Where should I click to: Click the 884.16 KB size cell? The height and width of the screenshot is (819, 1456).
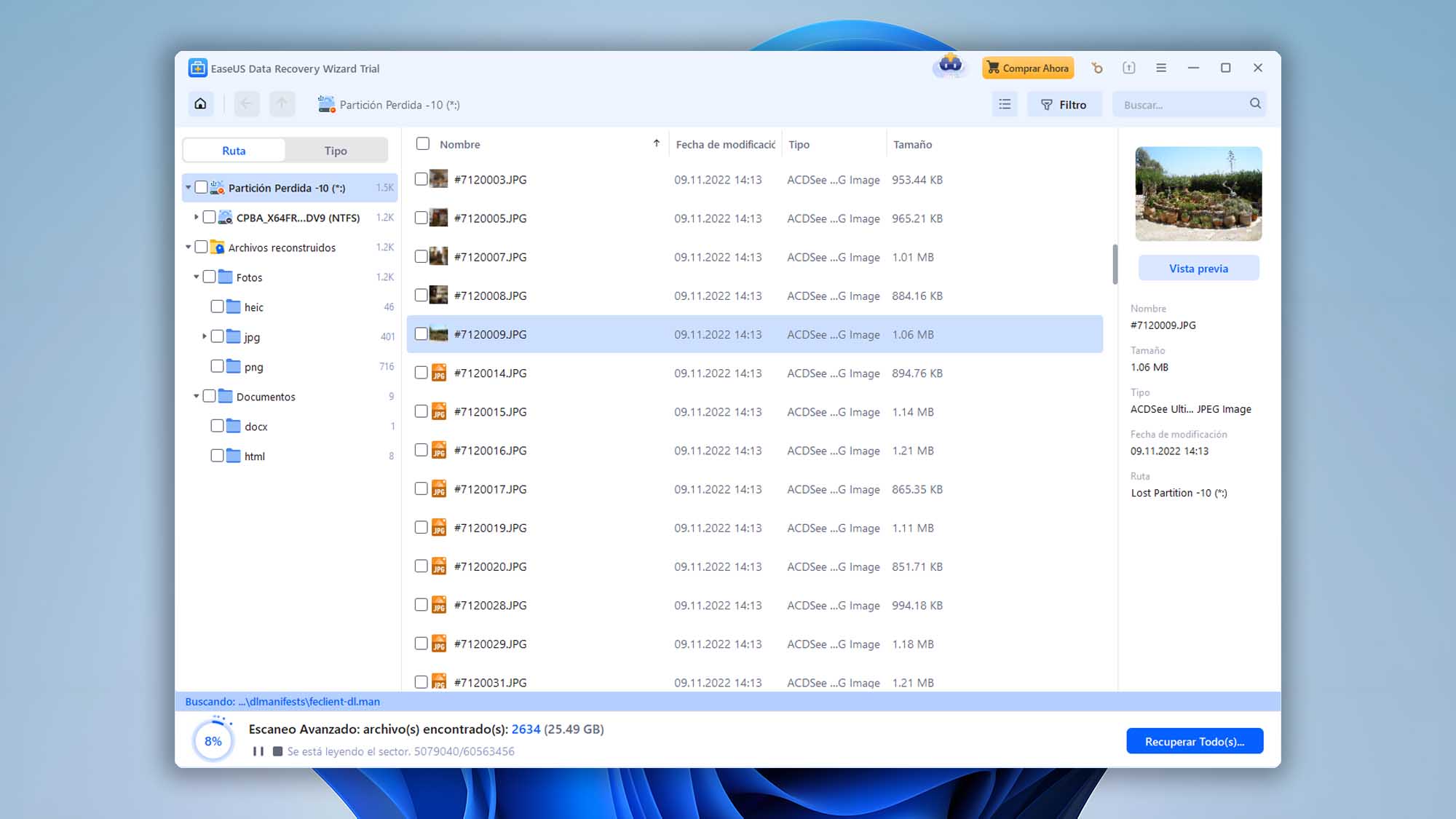pyautogui.click(x=917, y=295)
